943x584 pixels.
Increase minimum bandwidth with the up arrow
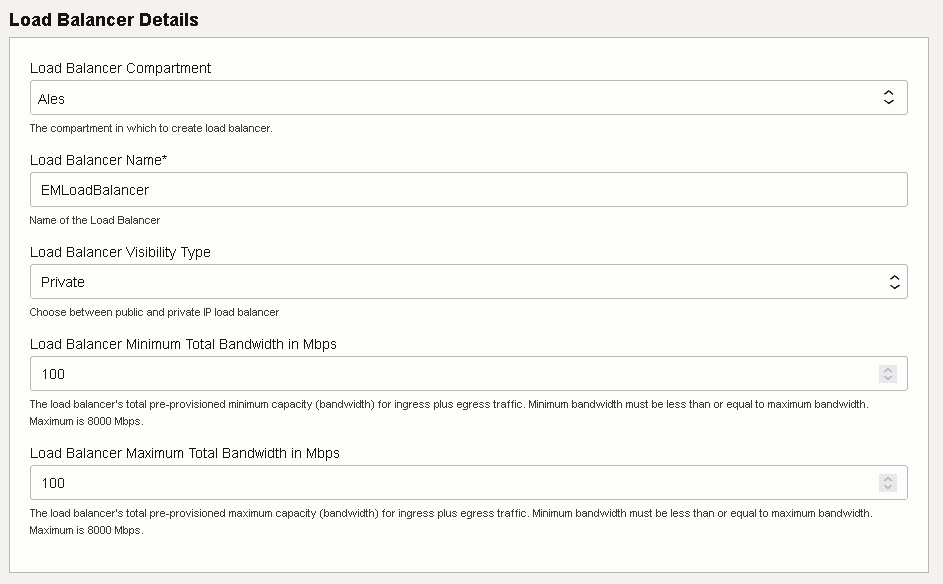887,370
